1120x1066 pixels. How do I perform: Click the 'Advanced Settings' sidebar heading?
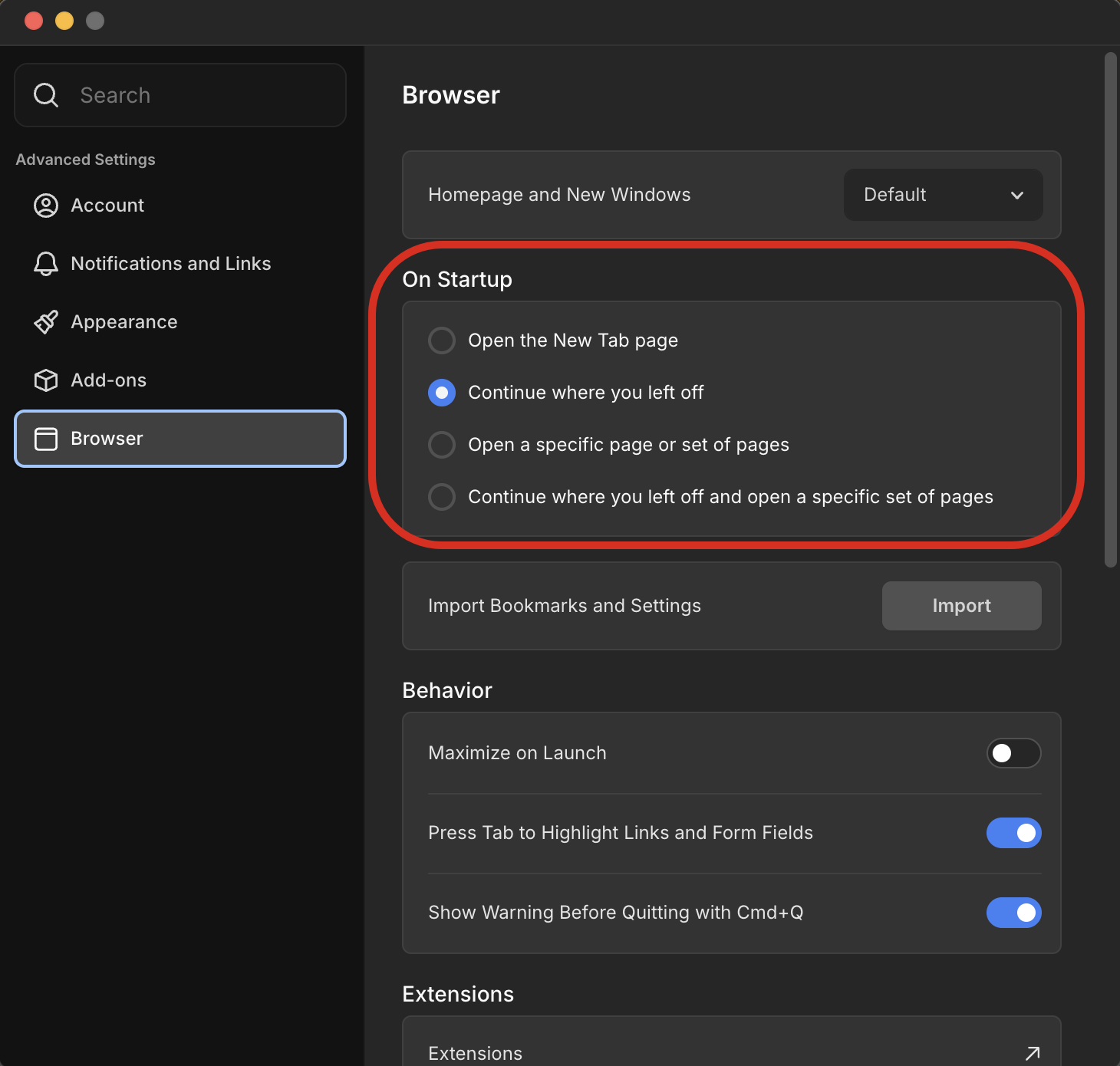tap(85, 160)
